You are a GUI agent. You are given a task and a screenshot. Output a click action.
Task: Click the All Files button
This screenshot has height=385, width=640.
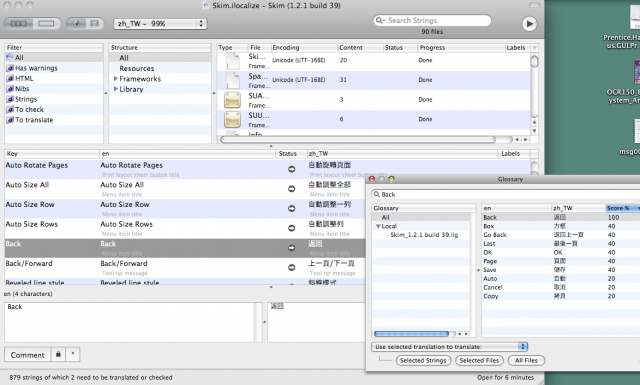click(x=526, y=361)
